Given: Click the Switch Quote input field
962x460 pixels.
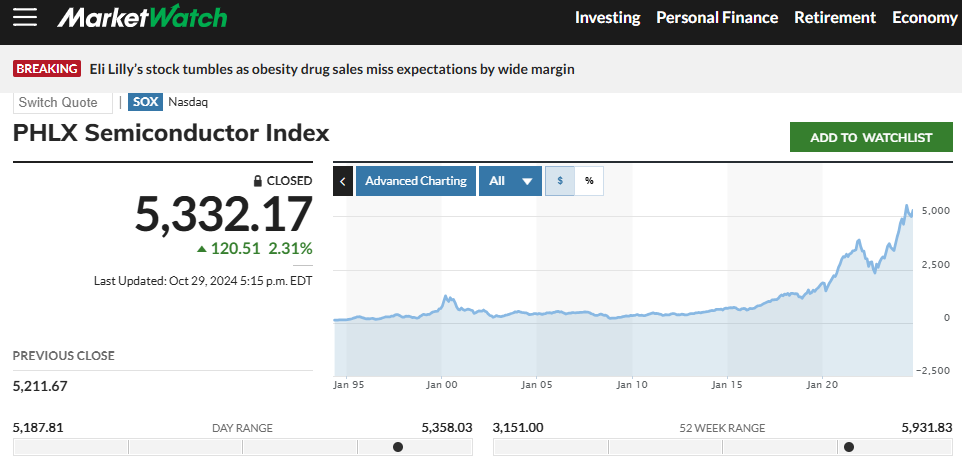Looking at the screenshot, I should (x=63, y=102).
